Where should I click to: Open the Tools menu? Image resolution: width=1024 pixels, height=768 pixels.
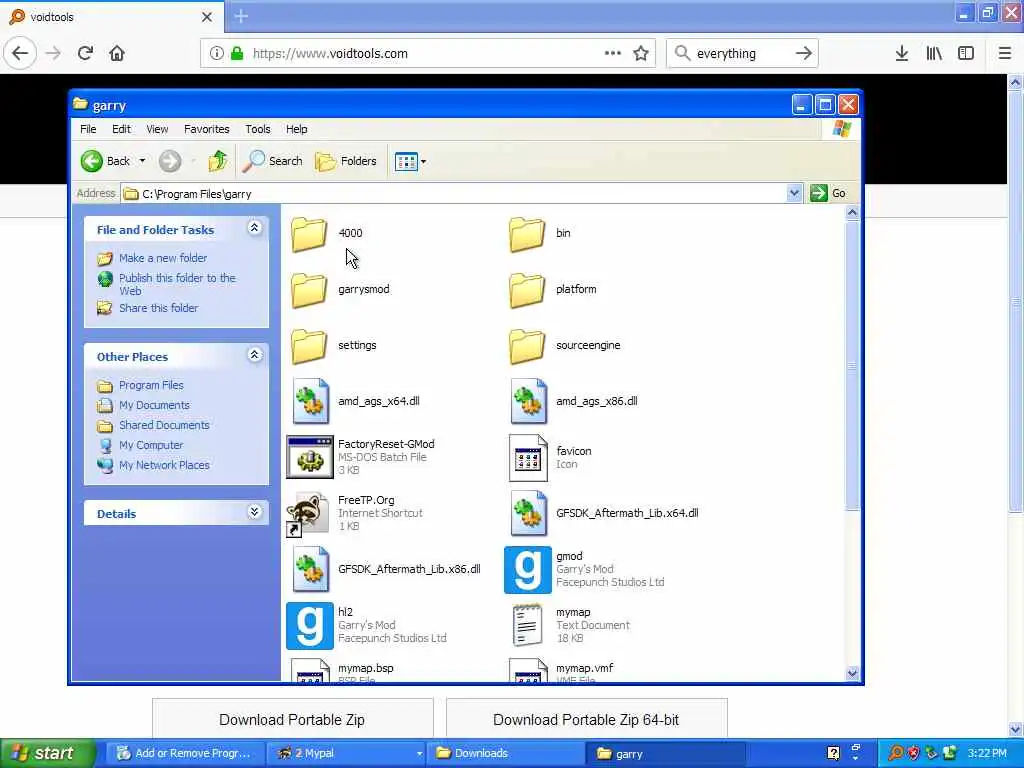click(258, 129)
